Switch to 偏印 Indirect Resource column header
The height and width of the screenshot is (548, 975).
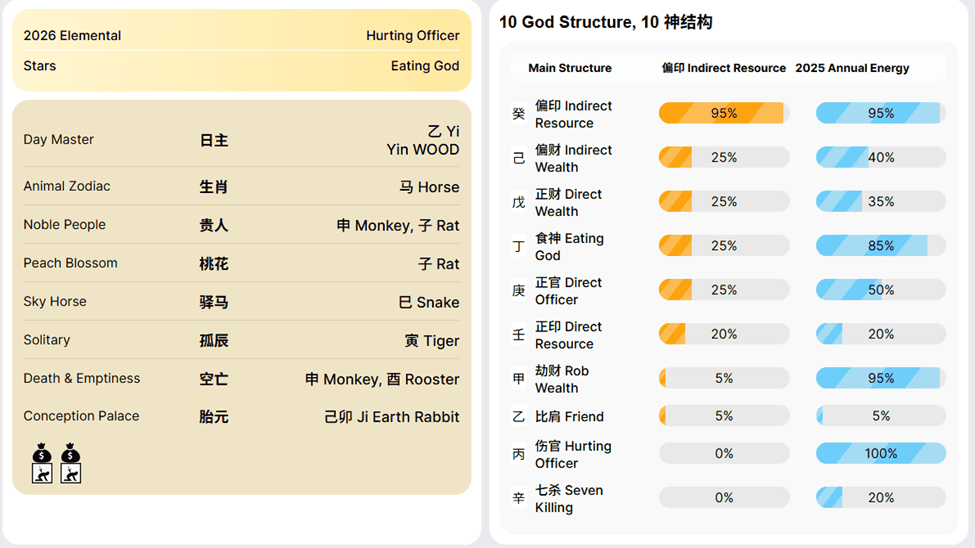click(x=724, y=68)
